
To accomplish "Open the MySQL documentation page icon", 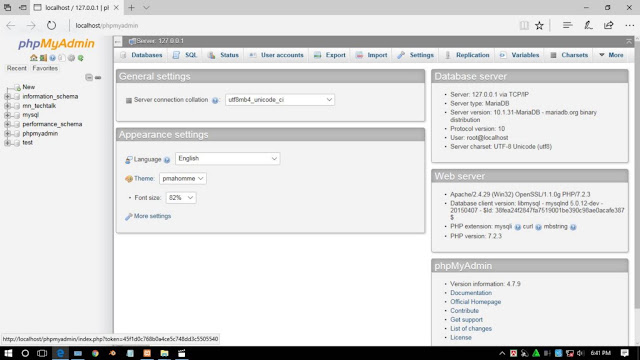I will 62,58.
